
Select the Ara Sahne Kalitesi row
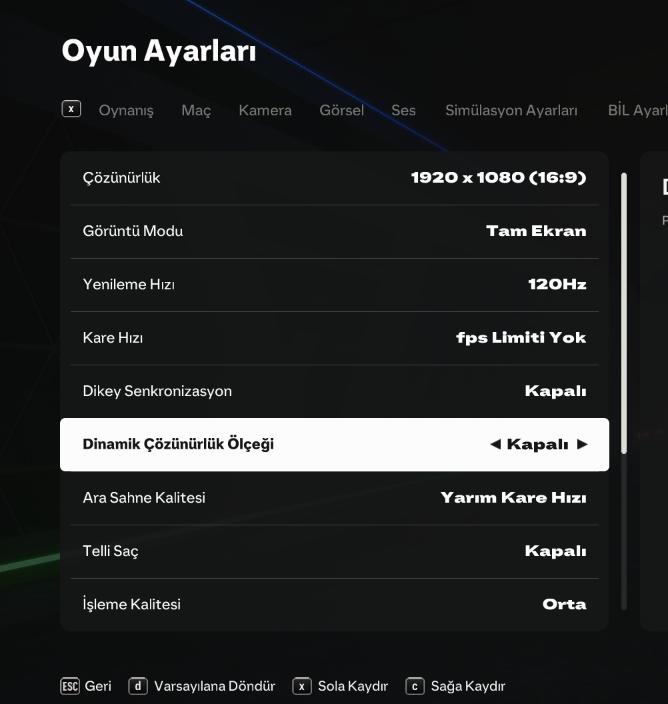click(x=334, y=497)
